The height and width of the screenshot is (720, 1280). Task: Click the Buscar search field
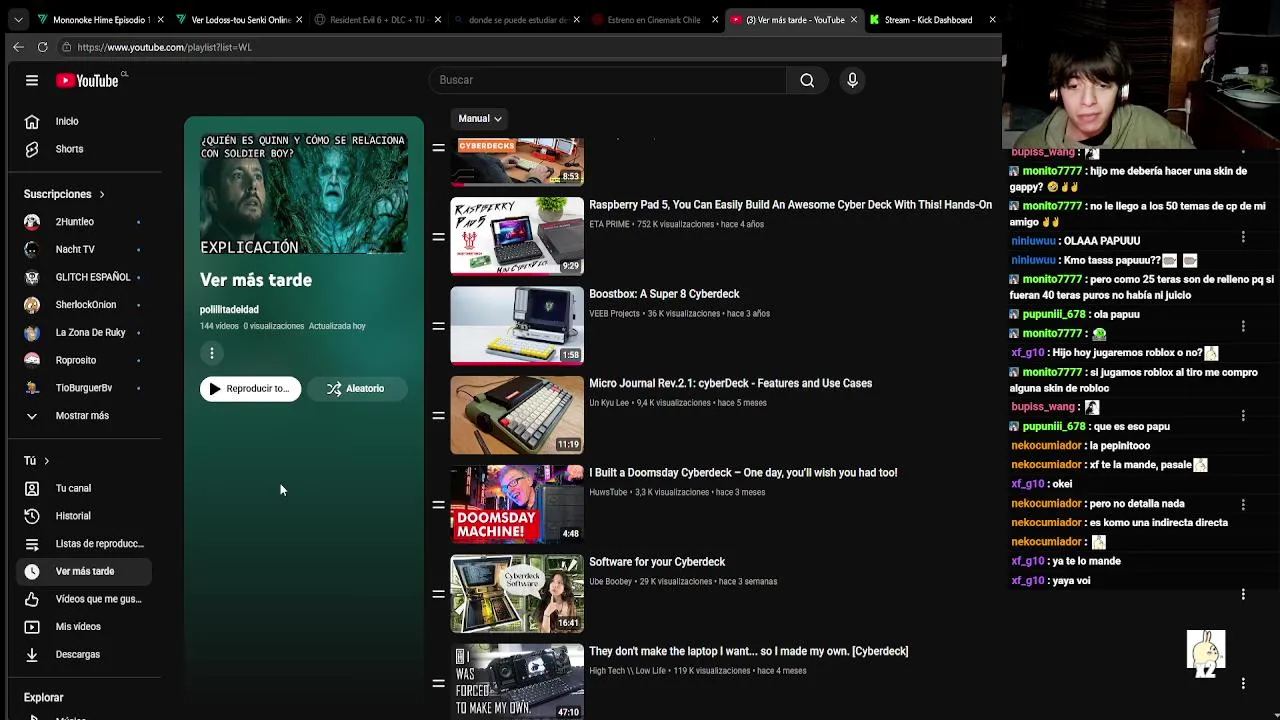pos(608,80)
